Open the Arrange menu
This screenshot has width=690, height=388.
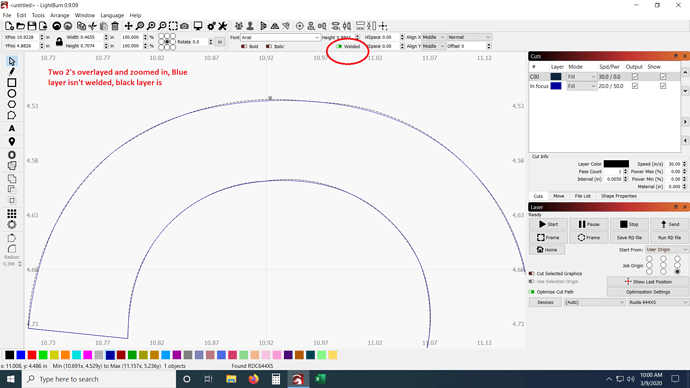point(59,15)
